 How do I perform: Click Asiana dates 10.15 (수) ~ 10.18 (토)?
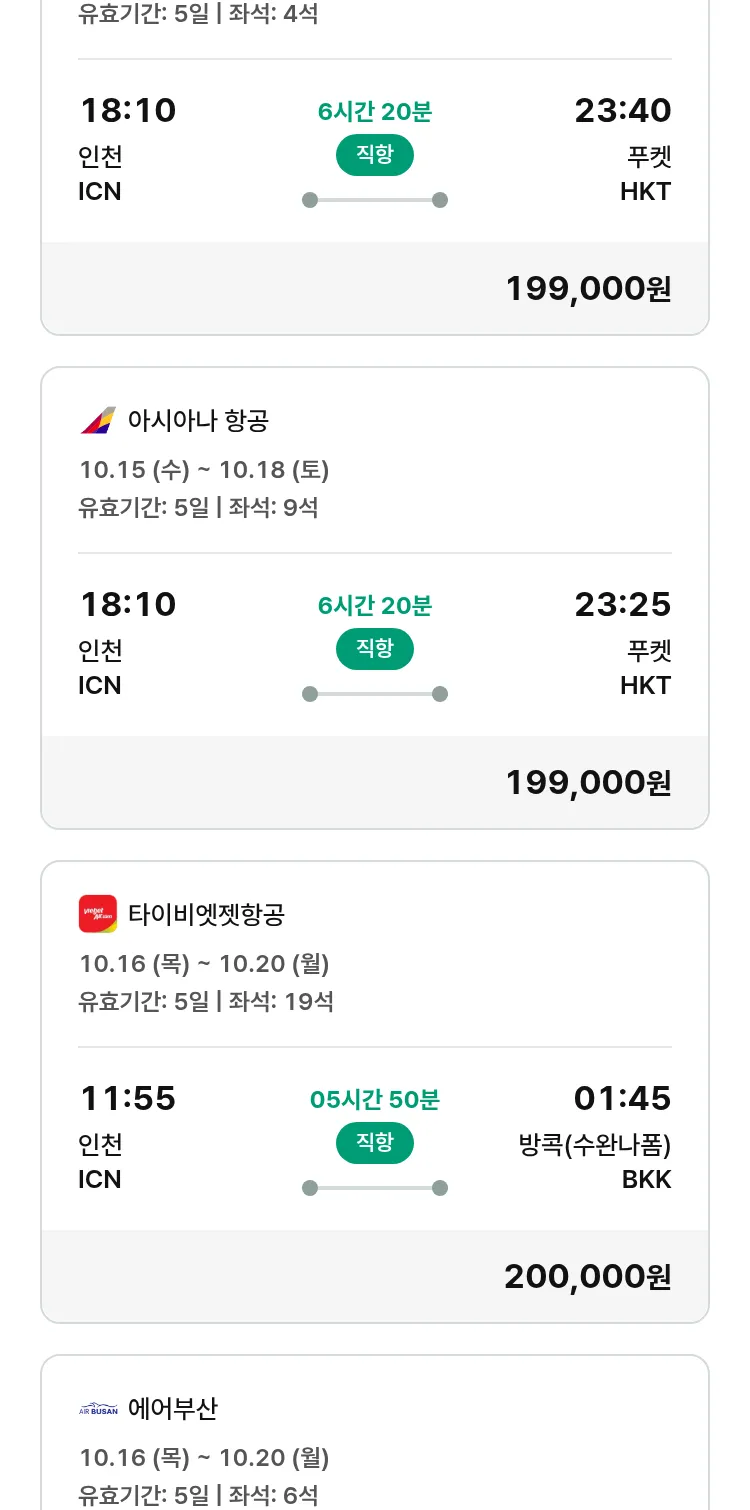(x=204, y=470)
